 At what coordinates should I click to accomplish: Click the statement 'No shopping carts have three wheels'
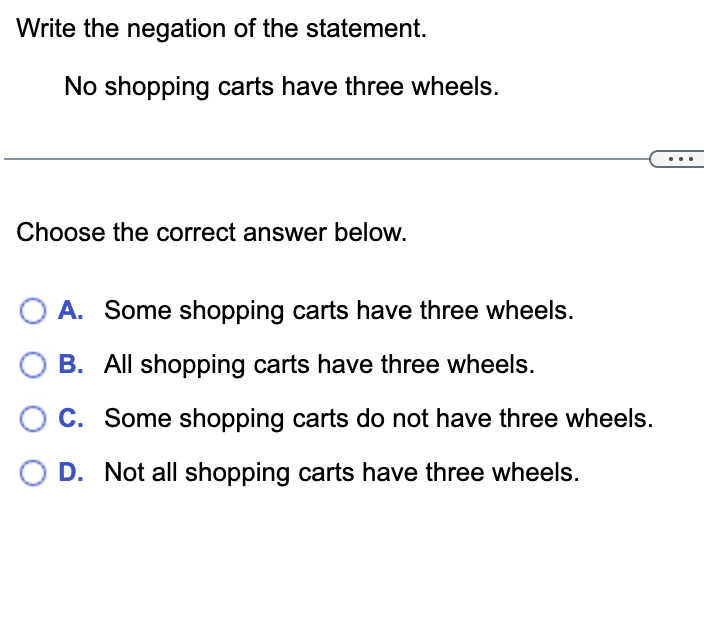tap(282, 87)
